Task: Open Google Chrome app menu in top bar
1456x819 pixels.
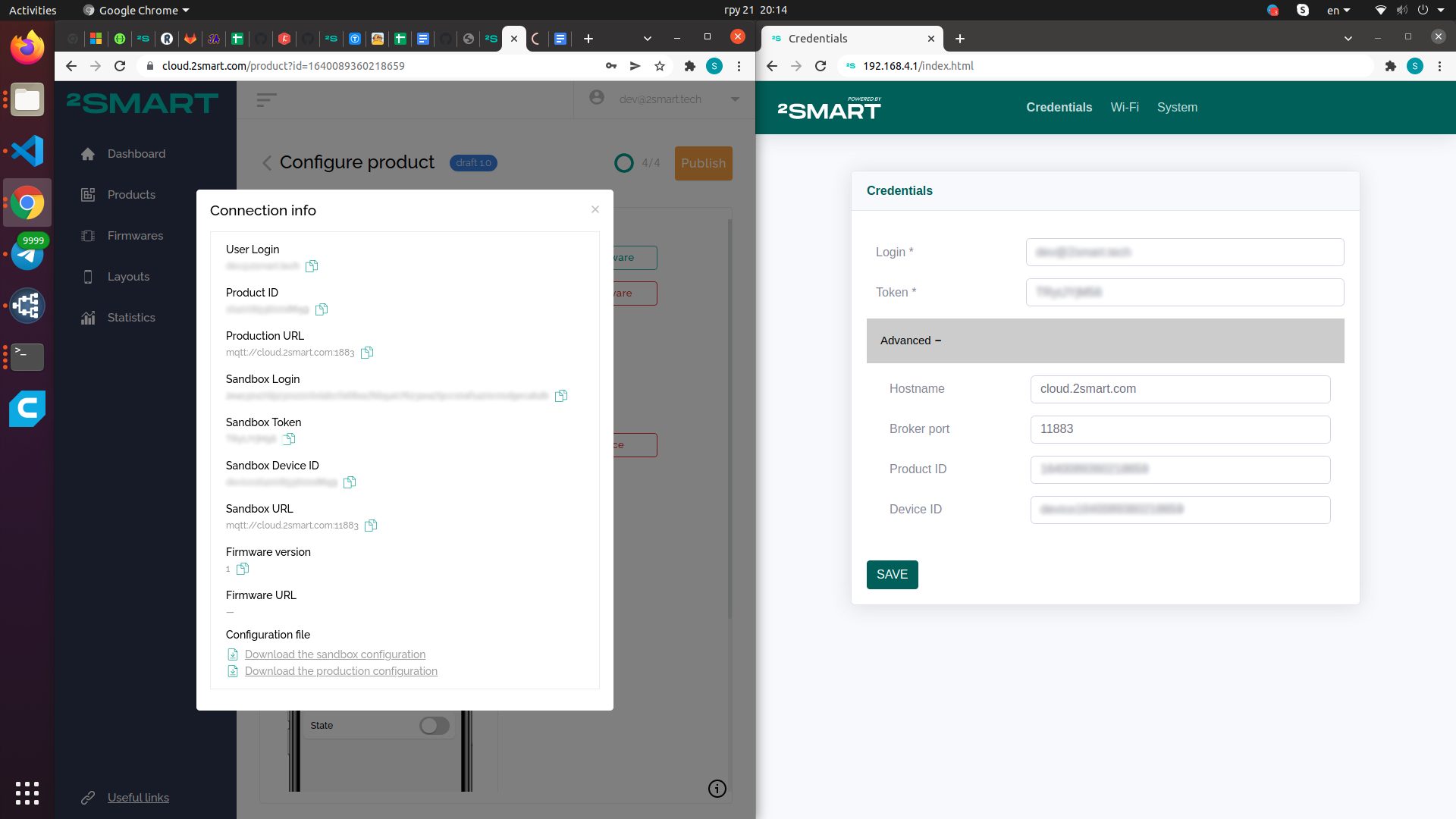Action: pyautogui.click(x=136, y=11)
